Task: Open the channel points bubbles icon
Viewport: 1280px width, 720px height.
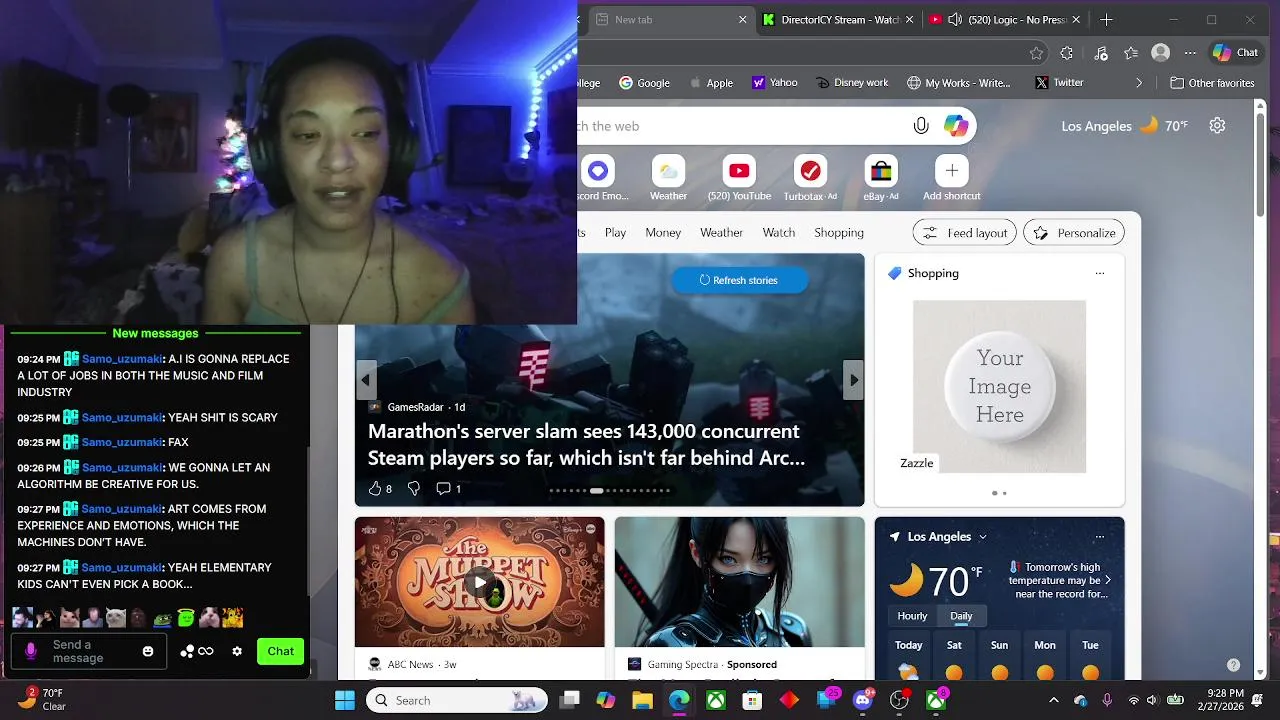Action: pyautogui.click(x=187, y=651)
